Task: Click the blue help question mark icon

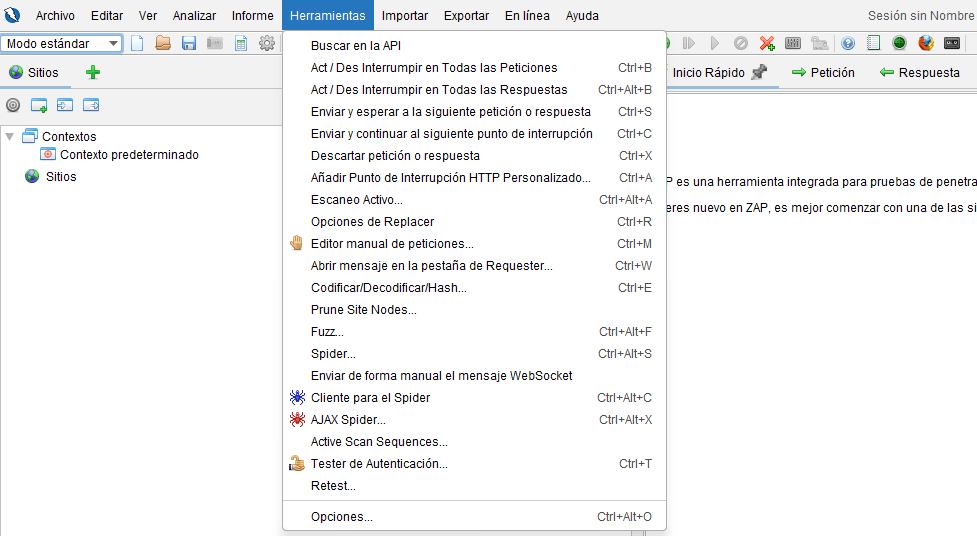Action: point(848,43)
